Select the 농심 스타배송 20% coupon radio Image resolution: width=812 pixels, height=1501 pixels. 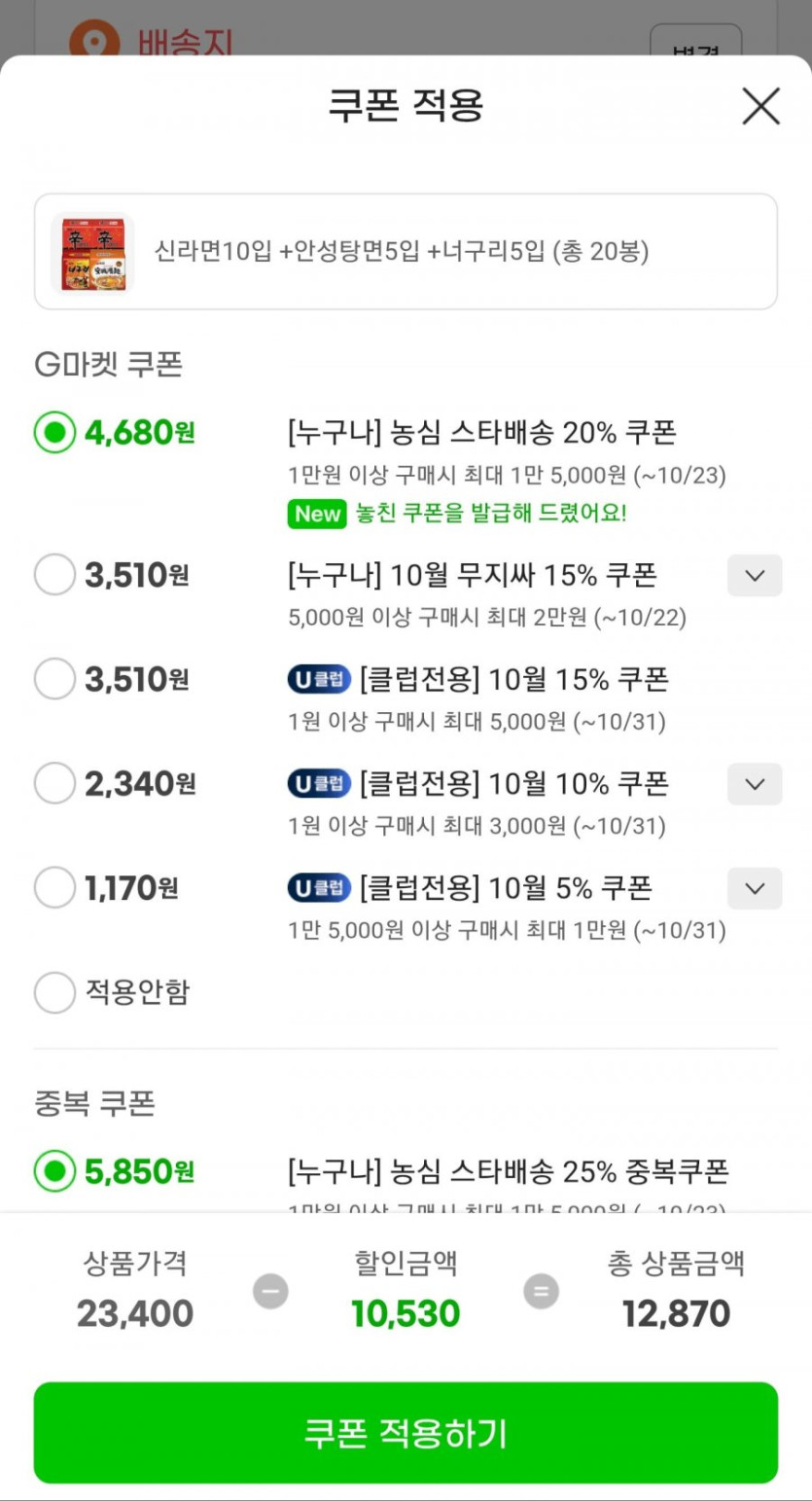(54, 432)
